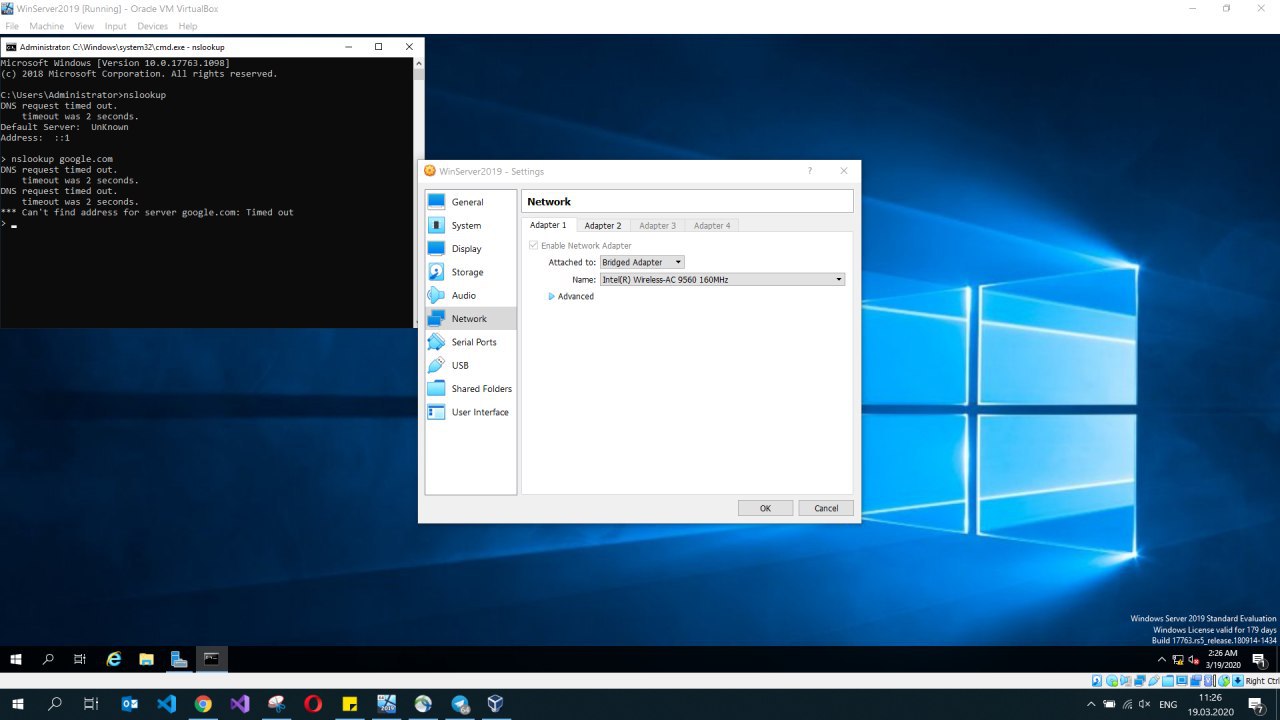Screen dimensions: 1280x720
Task: Click the cmd window vertical scrollbar
Action: pyautogui.click(x=419, y=192)
